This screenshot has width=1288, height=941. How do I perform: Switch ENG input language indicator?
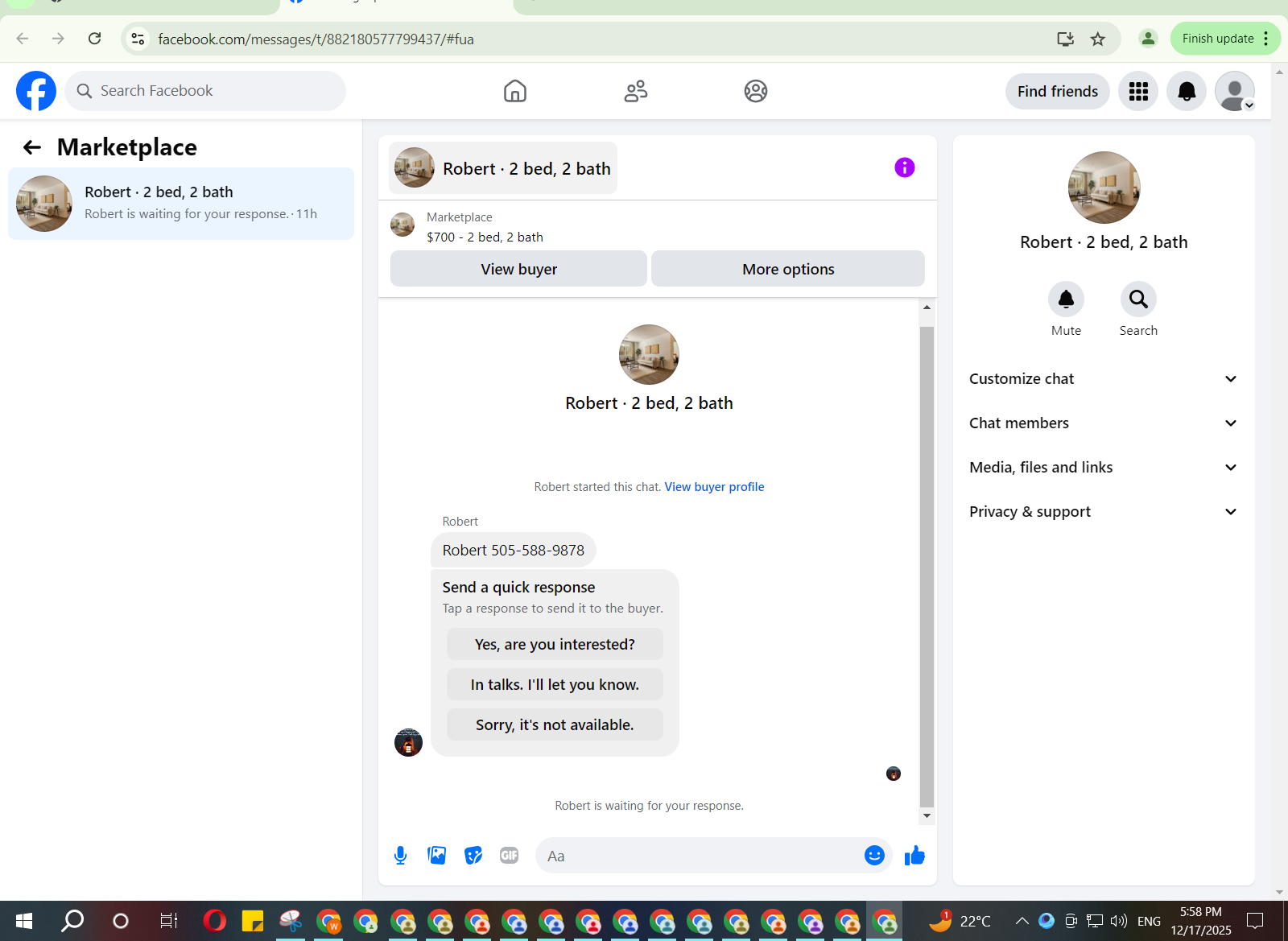tap(1149, 921)
